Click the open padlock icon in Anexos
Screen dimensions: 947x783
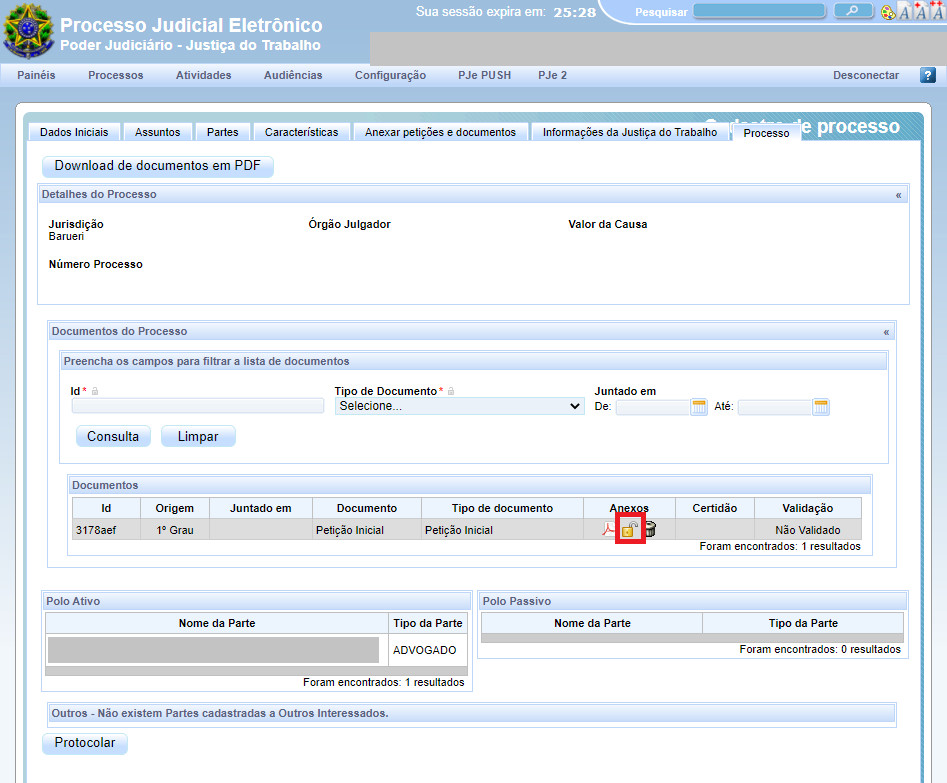tap(629, 530)
